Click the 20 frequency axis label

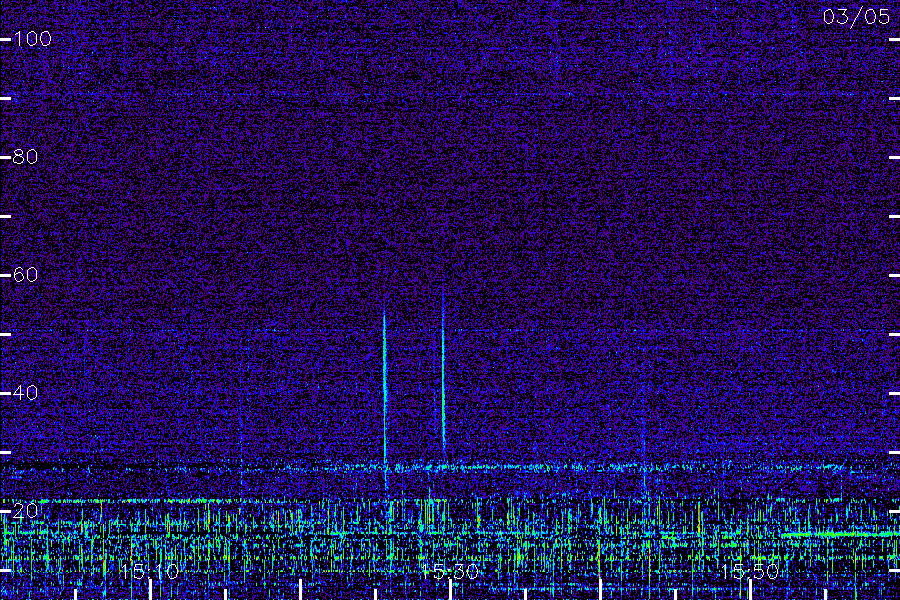[25, 510]
